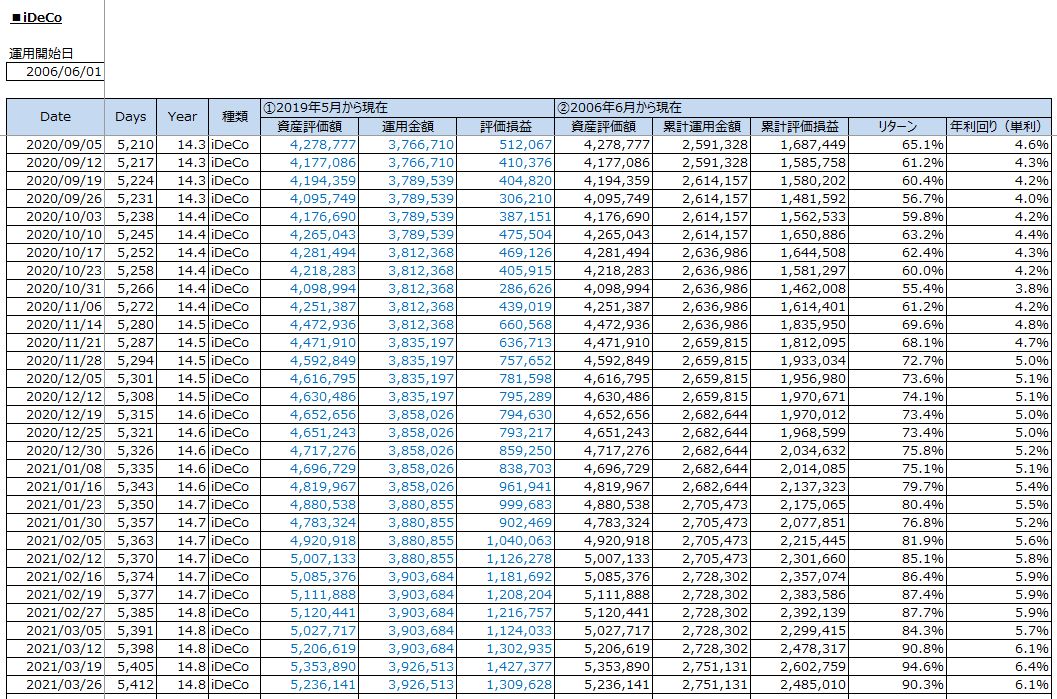Click the Year column header
The width and height of the screenshot is (1057, 699).
click(x=182, y=117)
